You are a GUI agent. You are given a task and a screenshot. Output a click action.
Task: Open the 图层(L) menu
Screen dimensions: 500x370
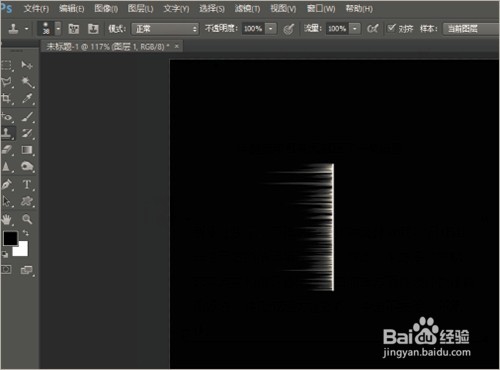pyautogui.click(x=140, y=9)
